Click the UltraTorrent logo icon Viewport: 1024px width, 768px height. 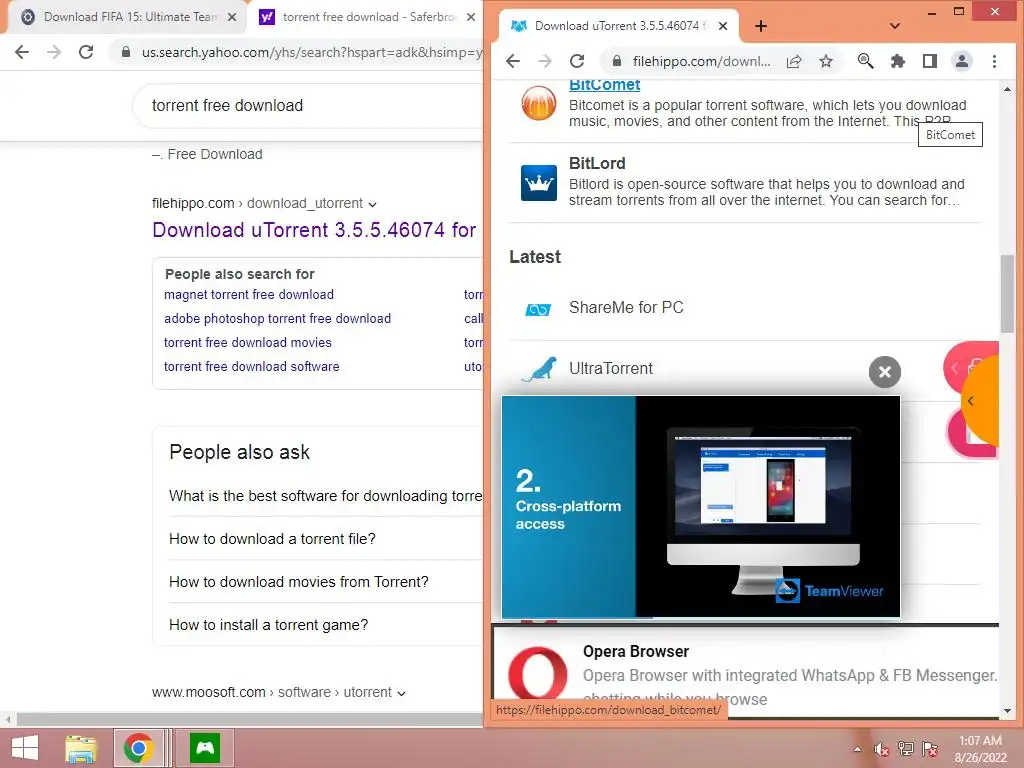pos(539,369)
